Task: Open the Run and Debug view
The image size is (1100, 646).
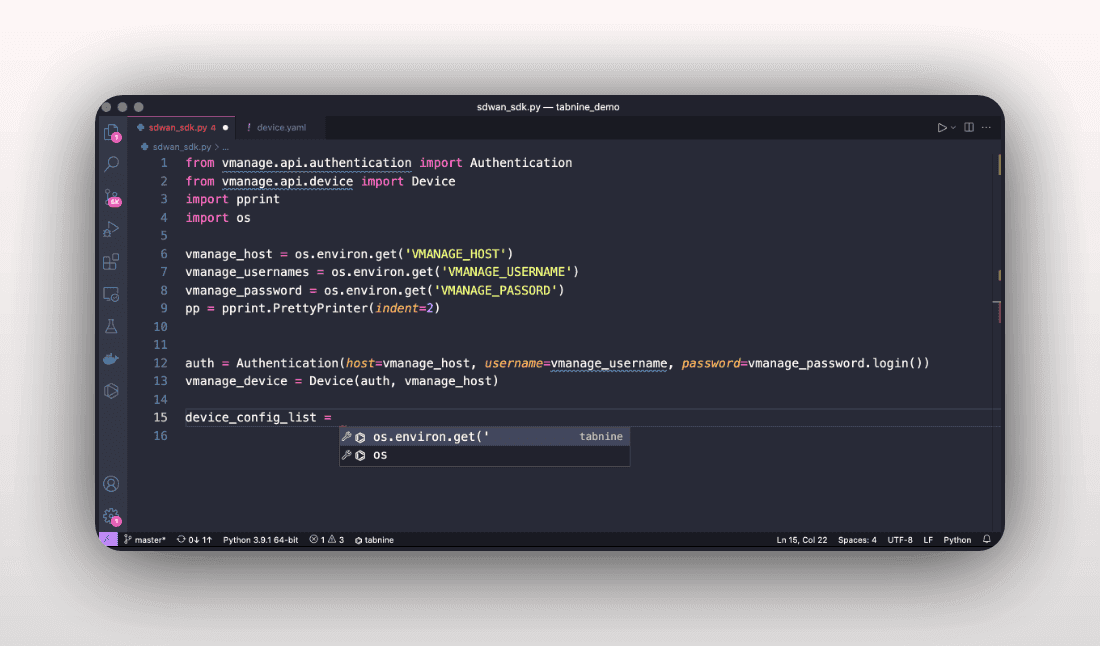Action: tap(111, 229)
